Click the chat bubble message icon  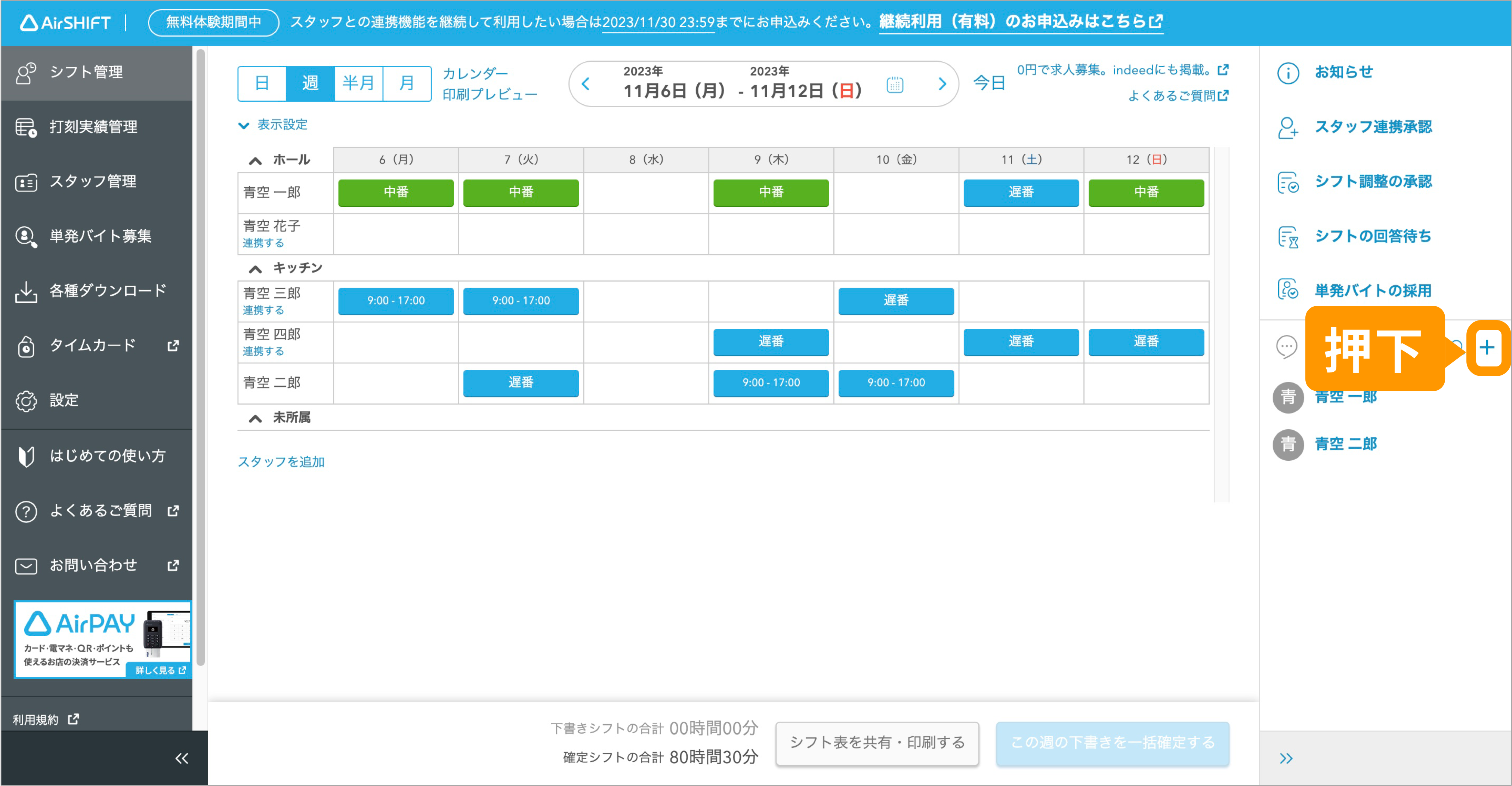pyautogui.click(x=1287, y=347)
